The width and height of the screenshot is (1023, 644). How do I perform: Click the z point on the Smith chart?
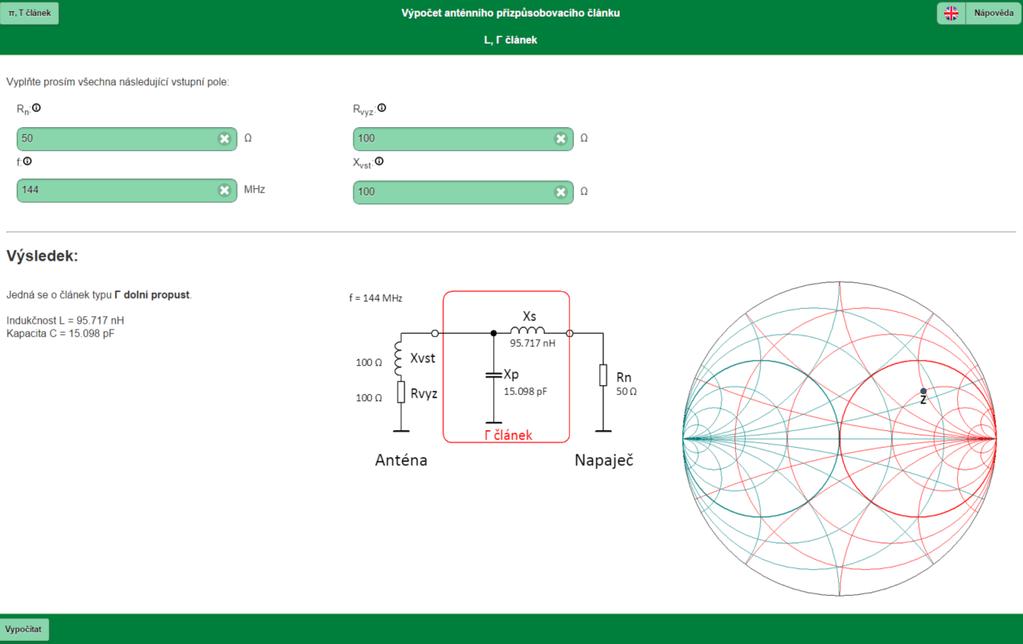click(x=923, y=391)
